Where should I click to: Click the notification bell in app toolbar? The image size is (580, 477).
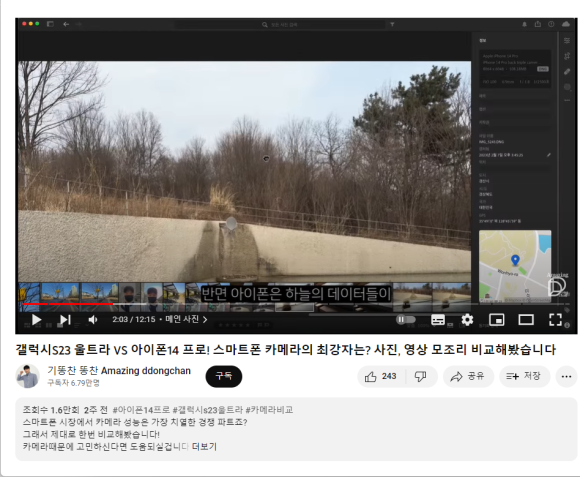click(x=524, y=24)
